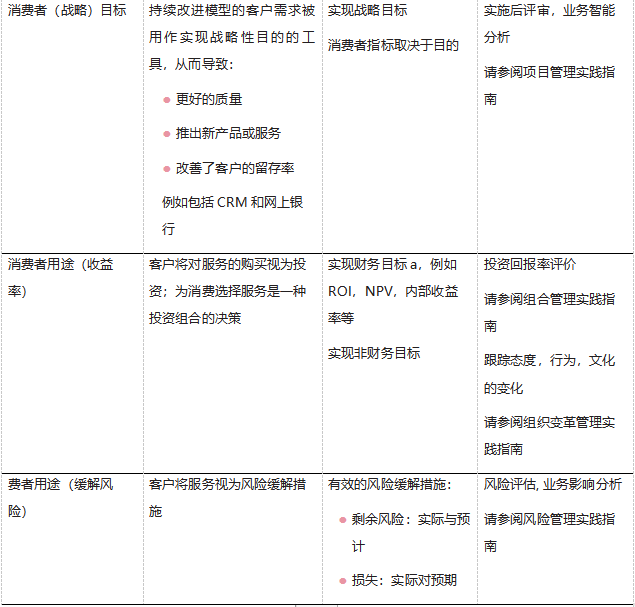Click the 实现战略目标 text
The image size is (635, 607).
pos(367,11)
